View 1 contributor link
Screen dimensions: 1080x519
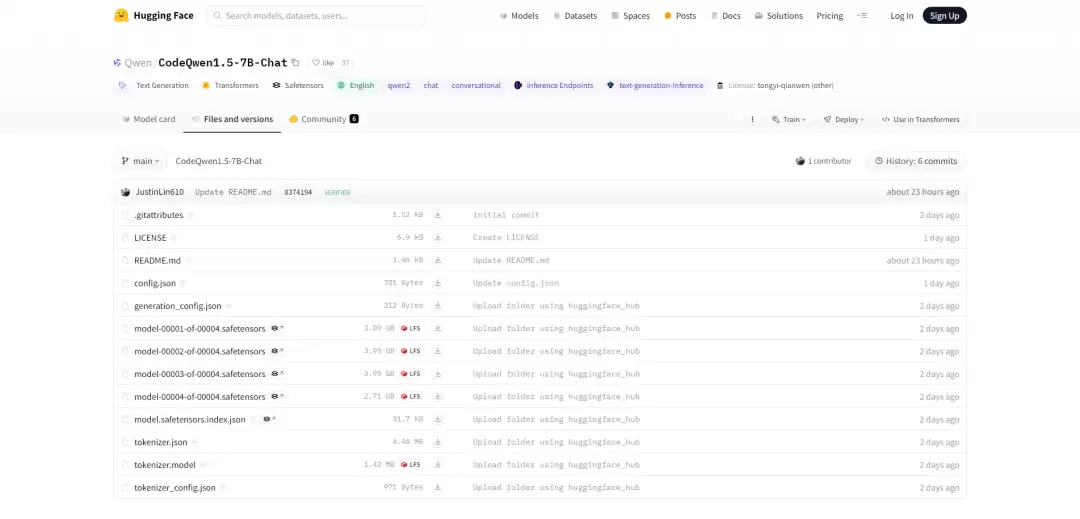[824, 161]
